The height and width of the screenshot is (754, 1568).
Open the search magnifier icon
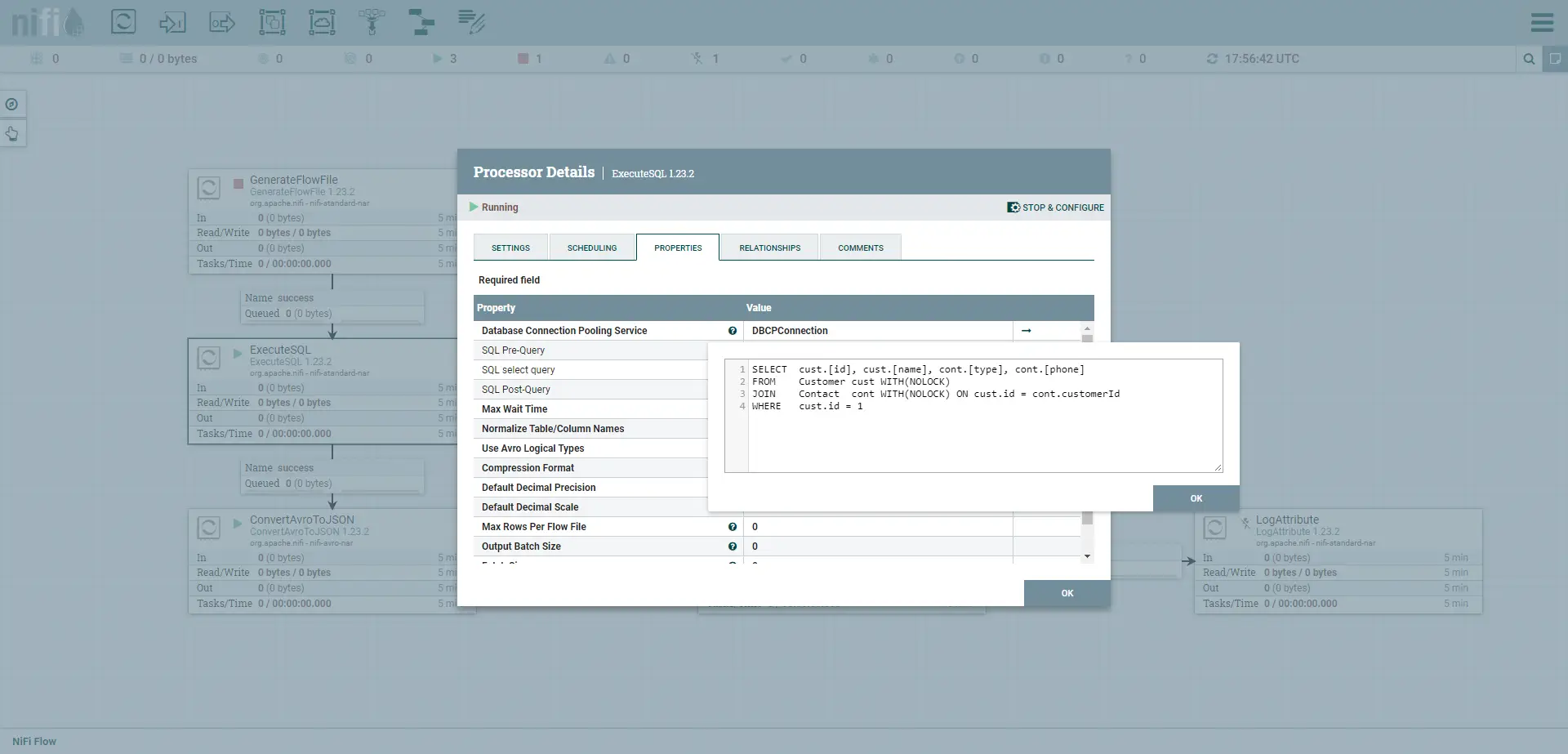[1529, 59]
